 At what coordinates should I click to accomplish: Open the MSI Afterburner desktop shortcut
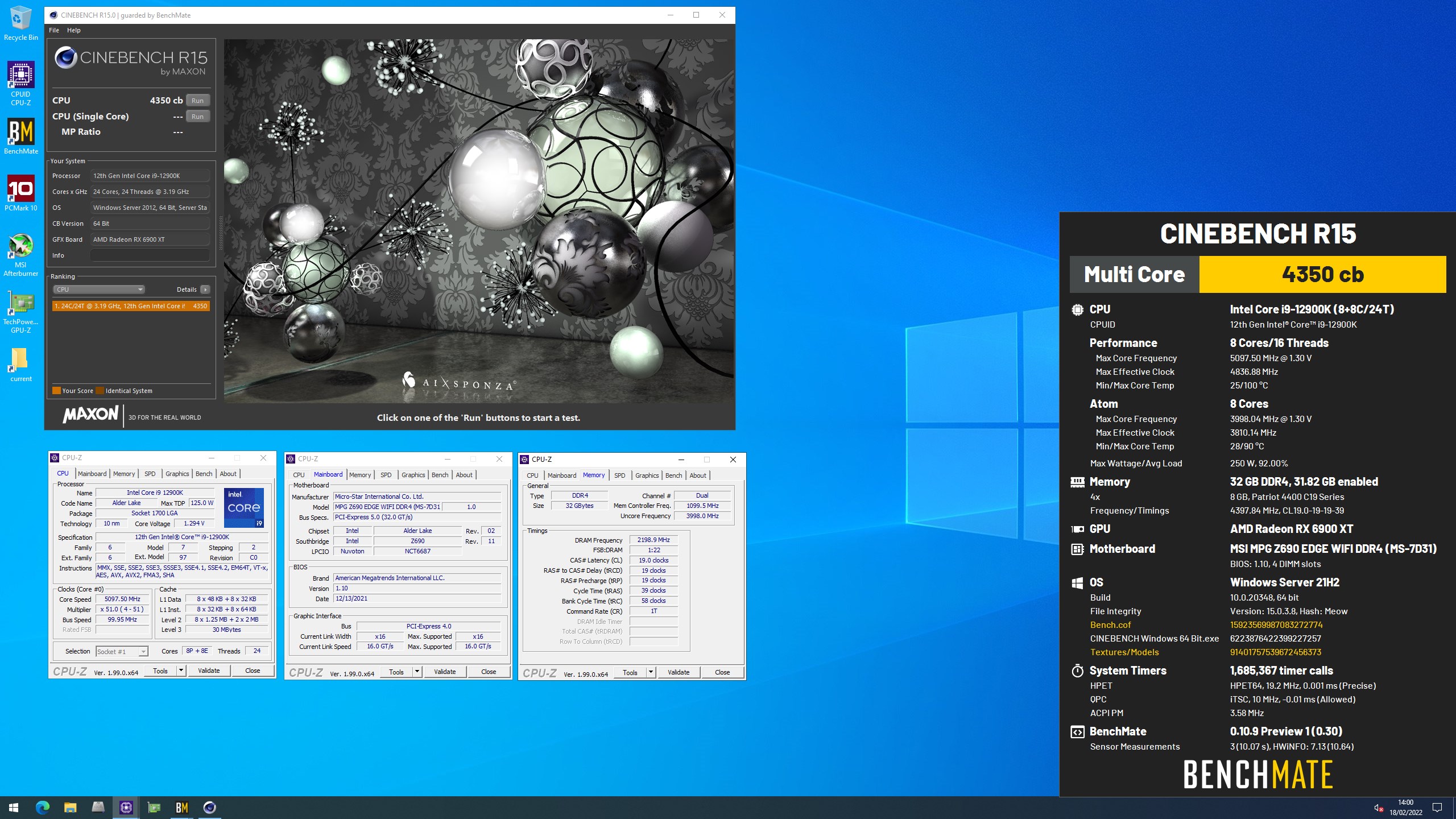point(20,255)
